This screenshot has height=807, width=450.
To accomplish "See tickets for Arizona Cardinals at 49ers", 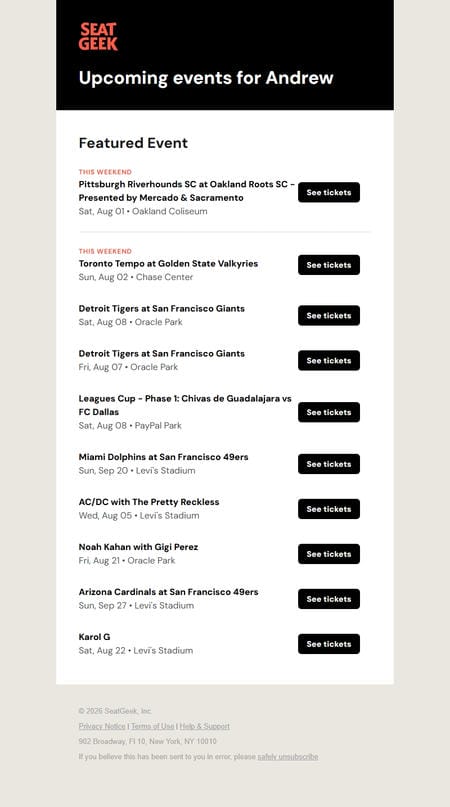I will (328, 599).
